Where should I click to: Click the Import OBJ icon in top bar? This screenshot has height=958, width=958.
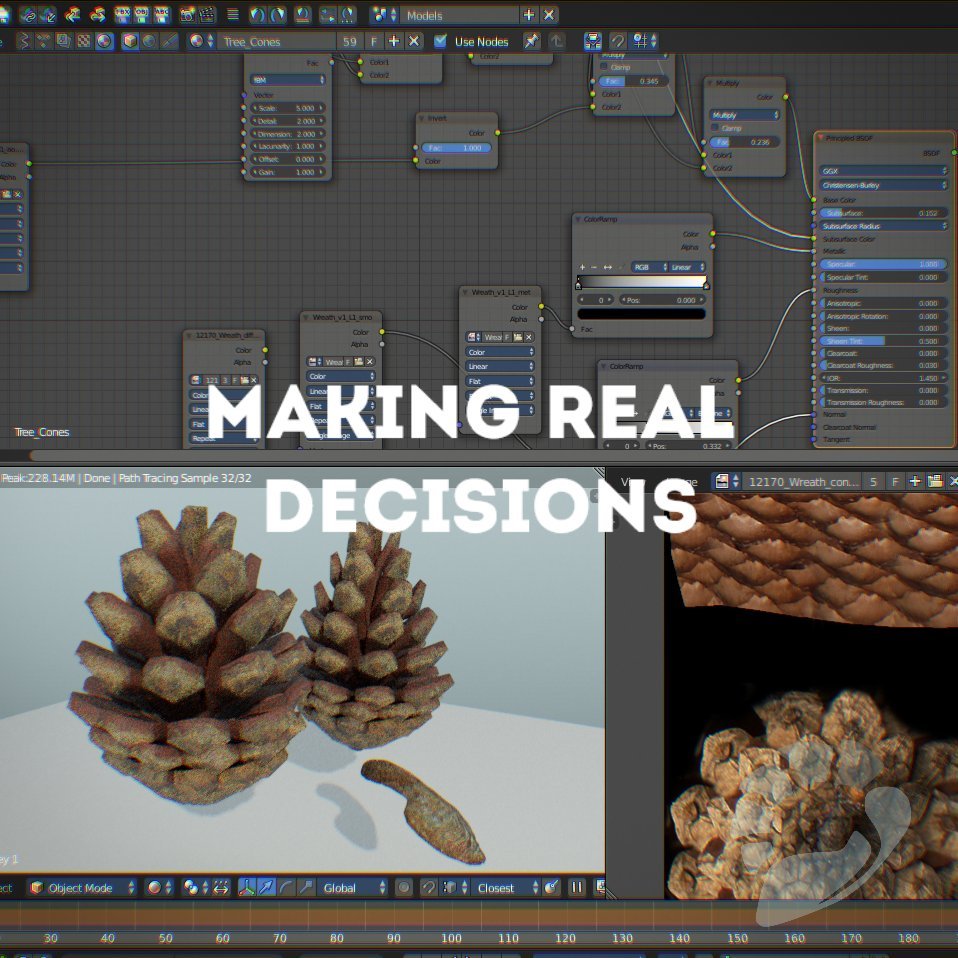(142, 14)
